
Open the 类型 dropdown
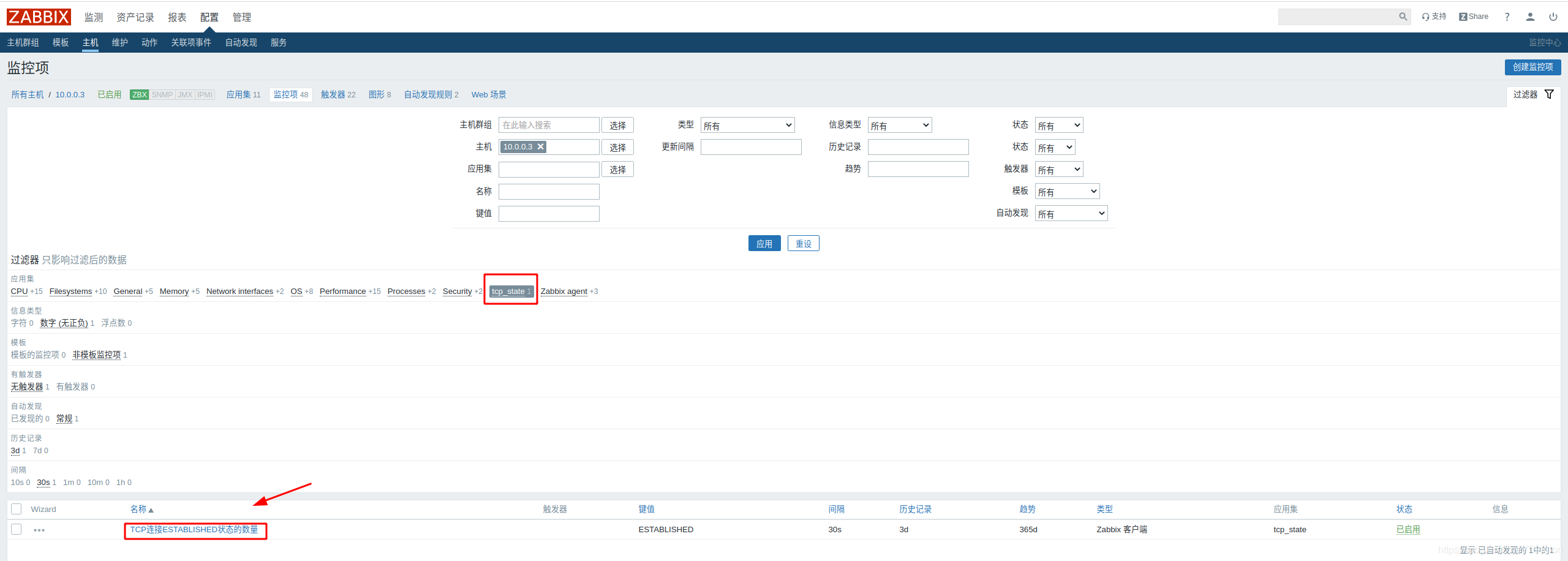[x=747, y=126]
